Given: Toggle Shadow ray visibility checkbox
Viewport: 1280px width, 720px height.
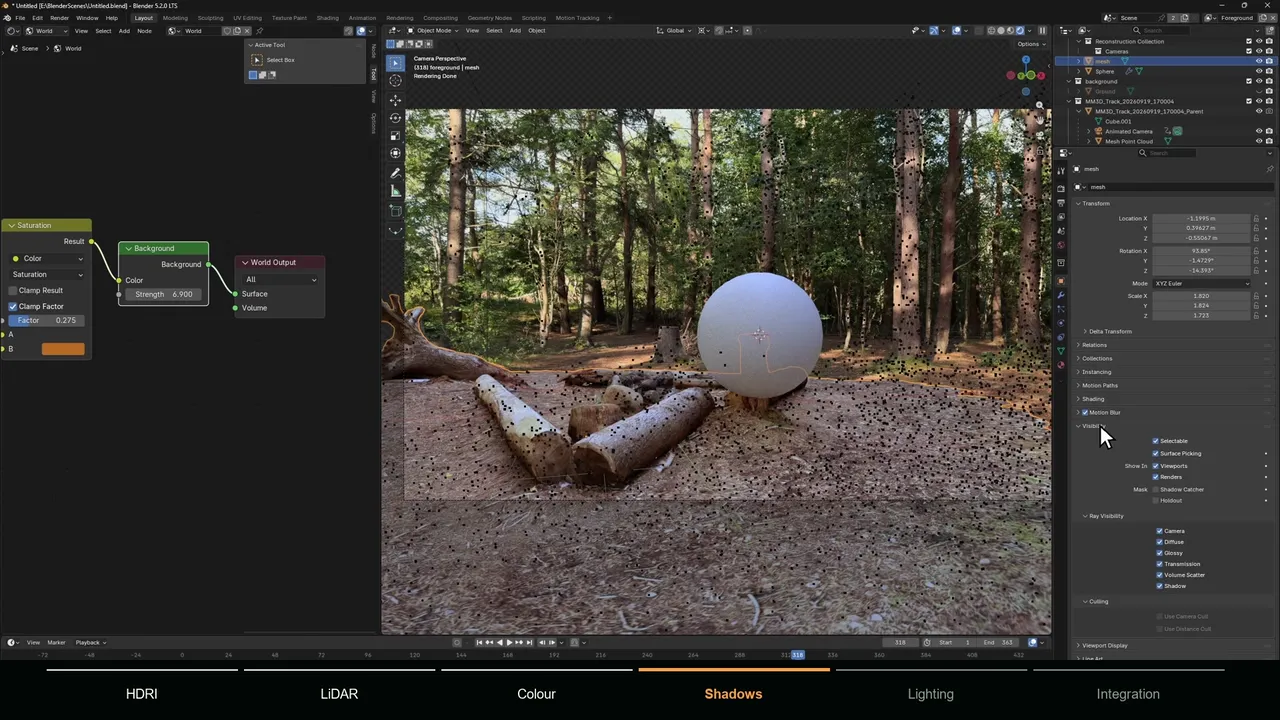Looking at the screenshot, I should [1160, 586].
